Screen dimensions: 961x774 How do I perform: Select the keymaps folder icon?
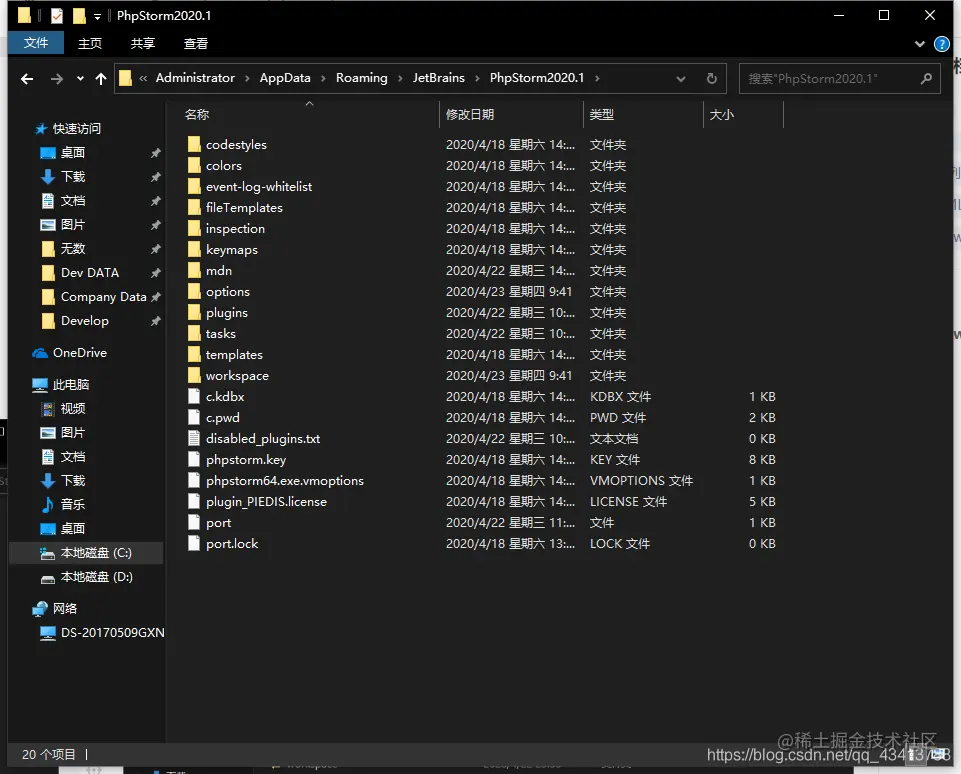(x=194, y=249)
